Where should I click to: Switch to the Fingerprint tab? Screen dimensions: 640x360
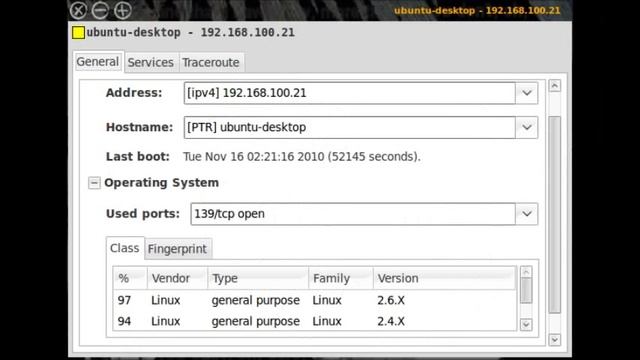(x=178, y=249)
